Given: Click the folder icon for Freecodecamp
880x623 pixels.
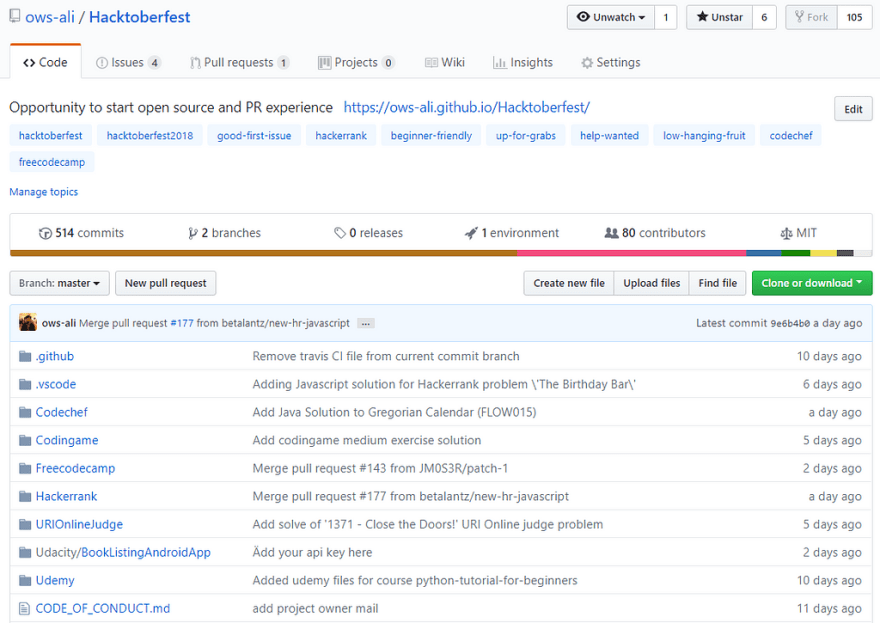Looking at the screenshot, I should click(25, 469).
